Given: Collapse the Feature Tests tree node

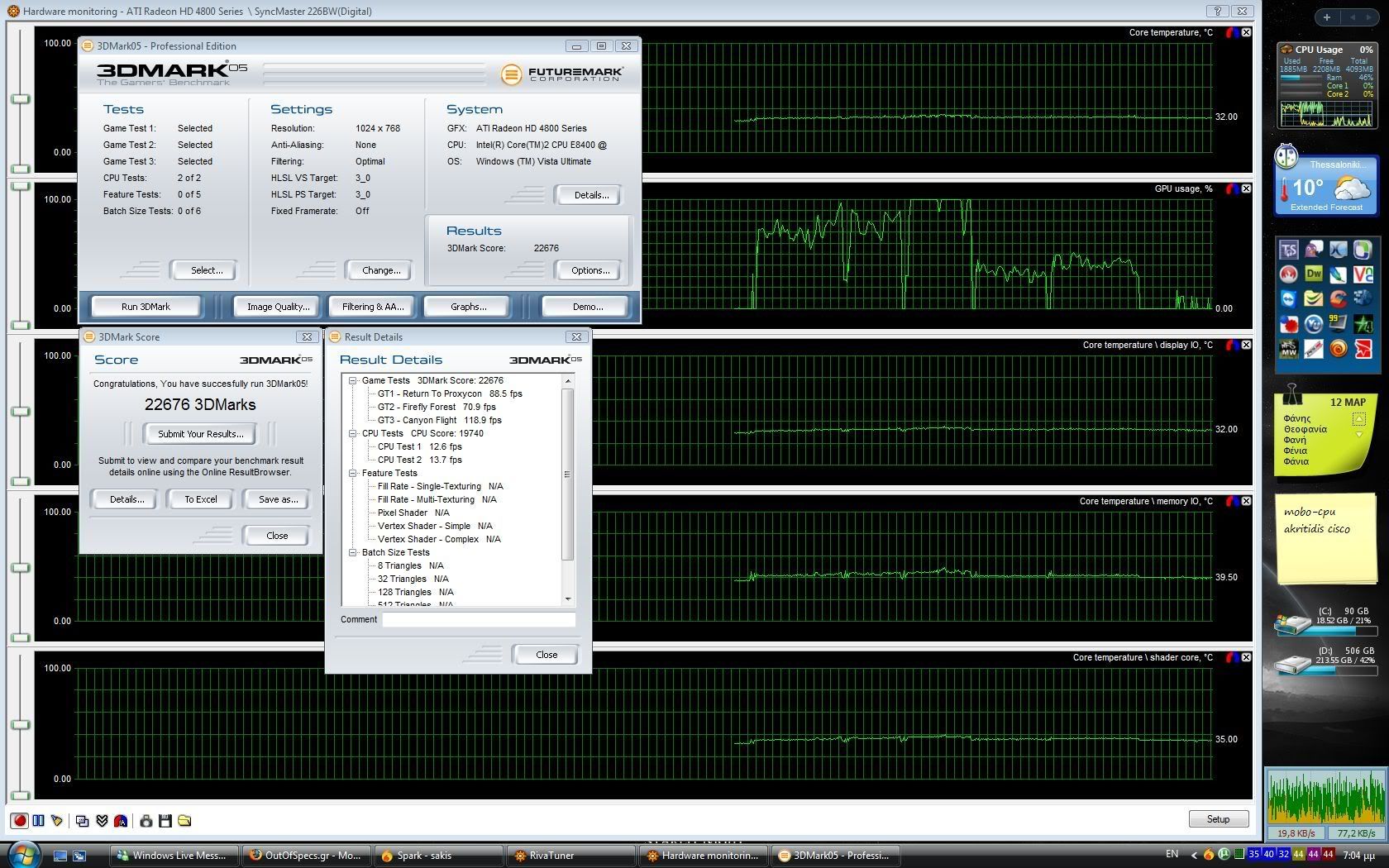Looking at the screenshot, I should tap(353, 474).
